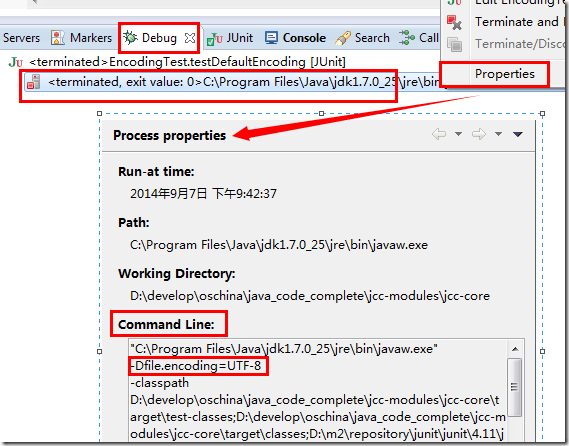569x446 pixels.
Task: Select the terminated javaw.exe process row
Action: [x=232, y=82]
